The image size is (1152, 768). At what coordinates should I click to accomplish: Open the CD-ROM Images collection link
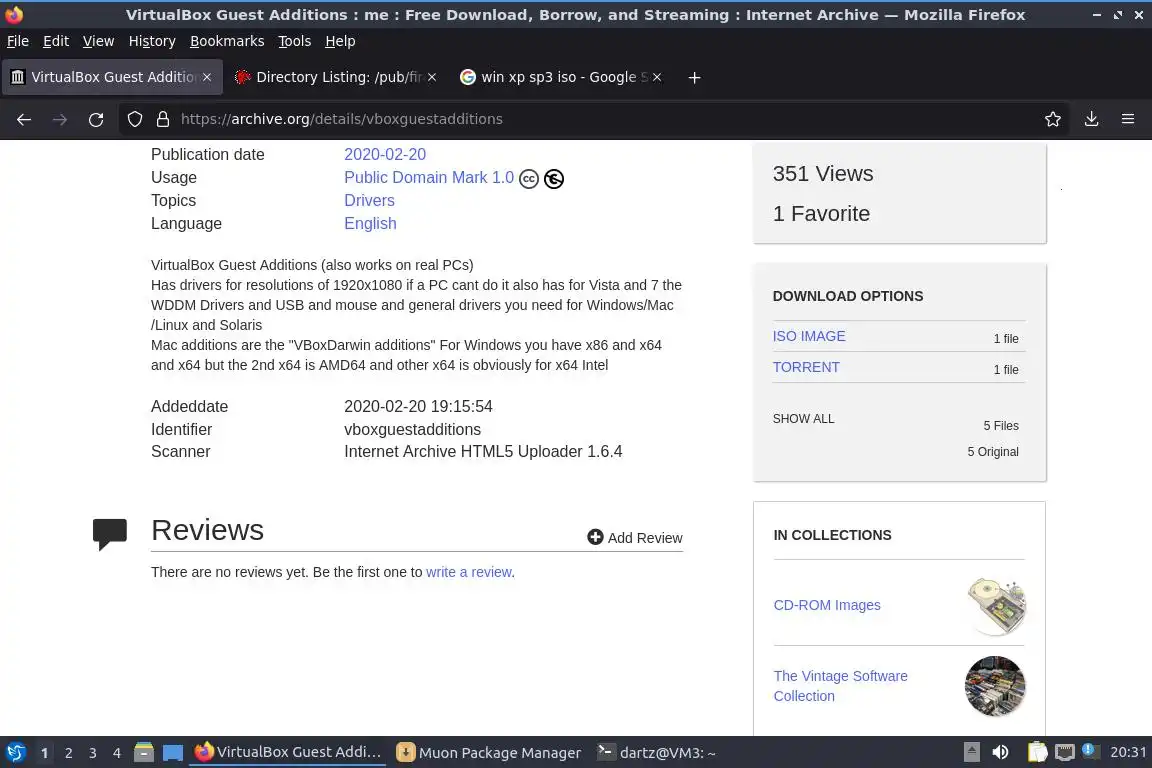(x=827, y=605)
